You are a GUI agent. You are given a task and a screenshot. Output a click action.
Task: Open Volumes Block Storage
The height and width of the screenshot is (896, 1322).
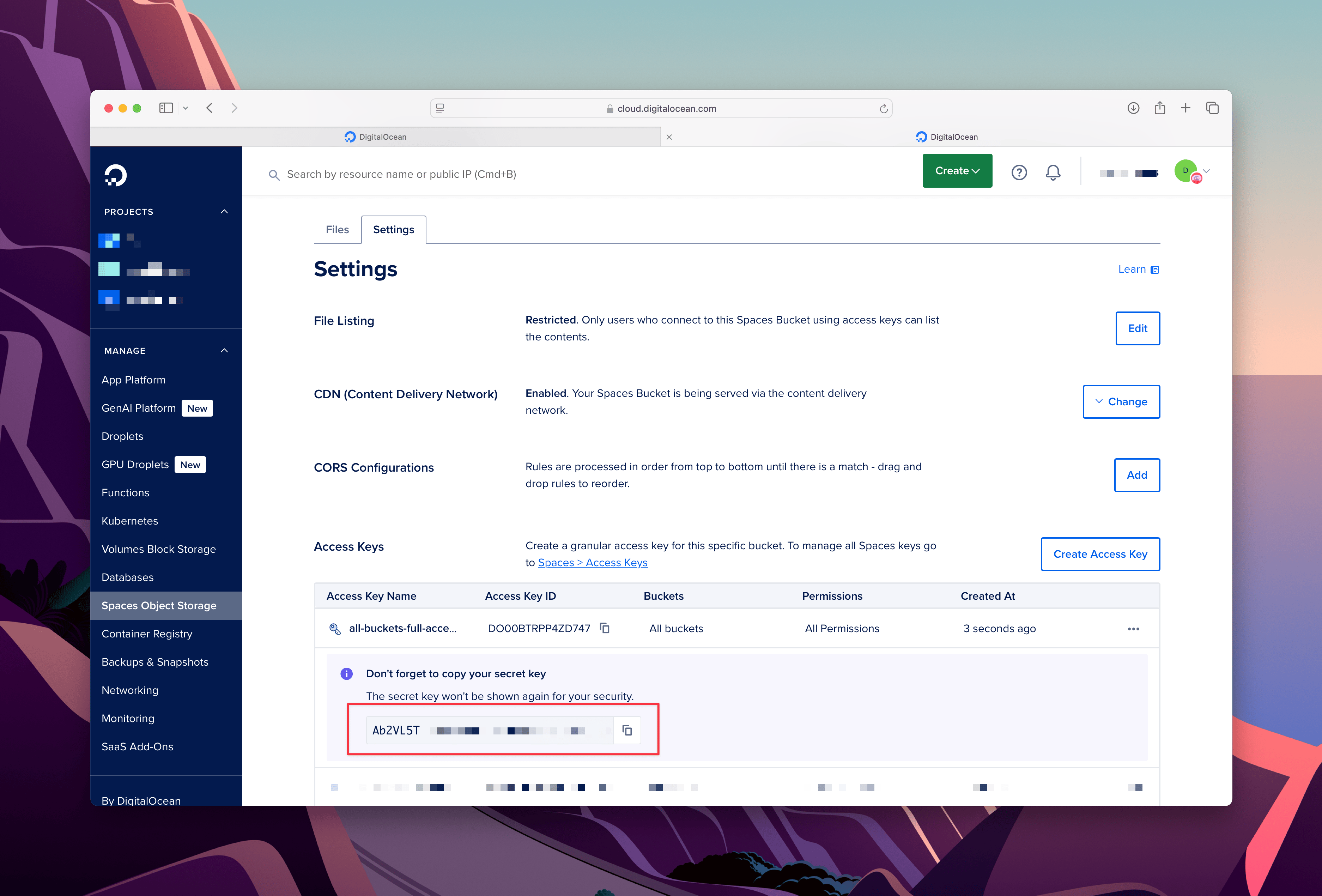coord(159,549)
